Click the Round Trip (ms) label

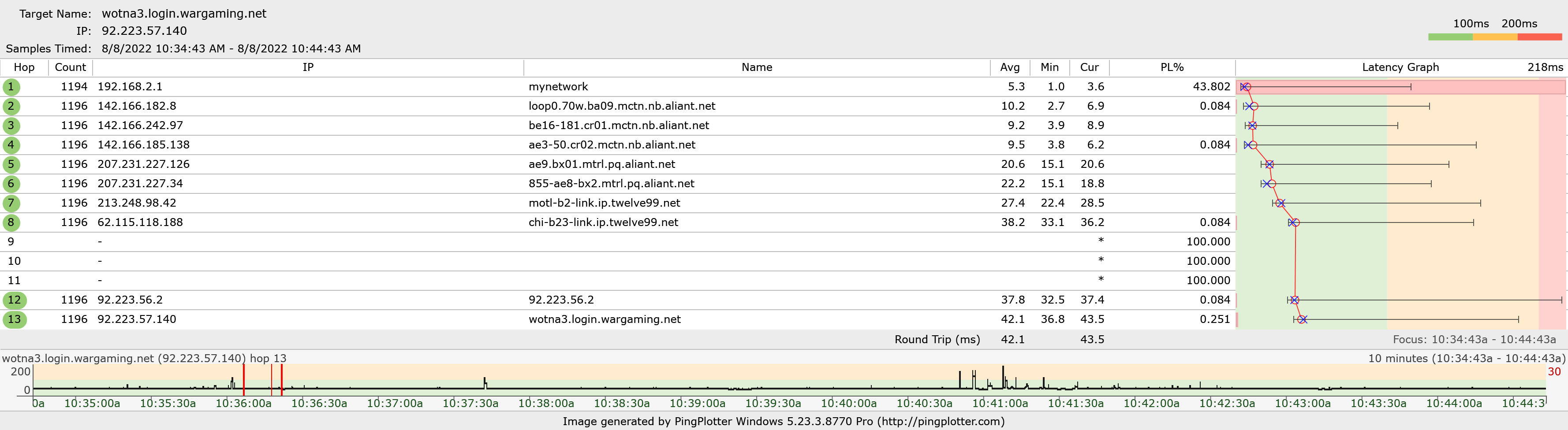937,340
